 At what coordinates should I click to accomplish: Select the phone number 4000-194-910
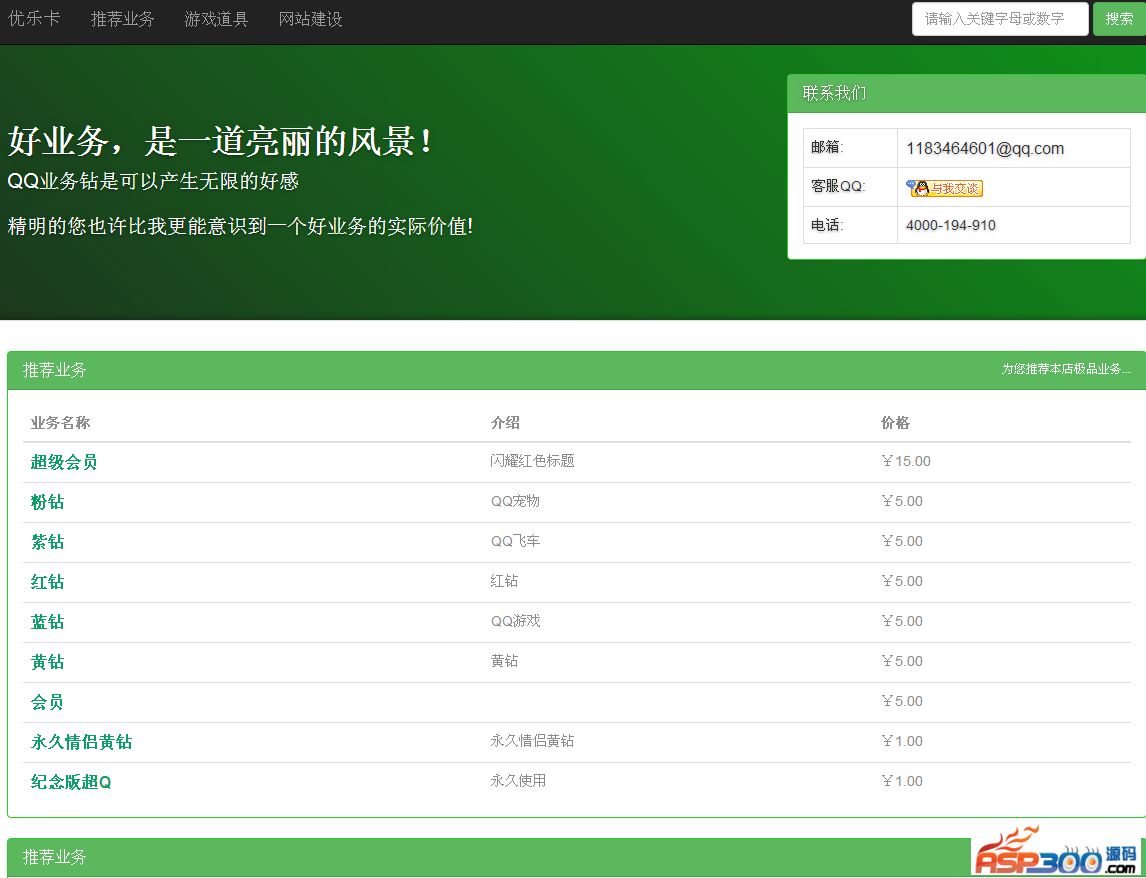(950, 225)
